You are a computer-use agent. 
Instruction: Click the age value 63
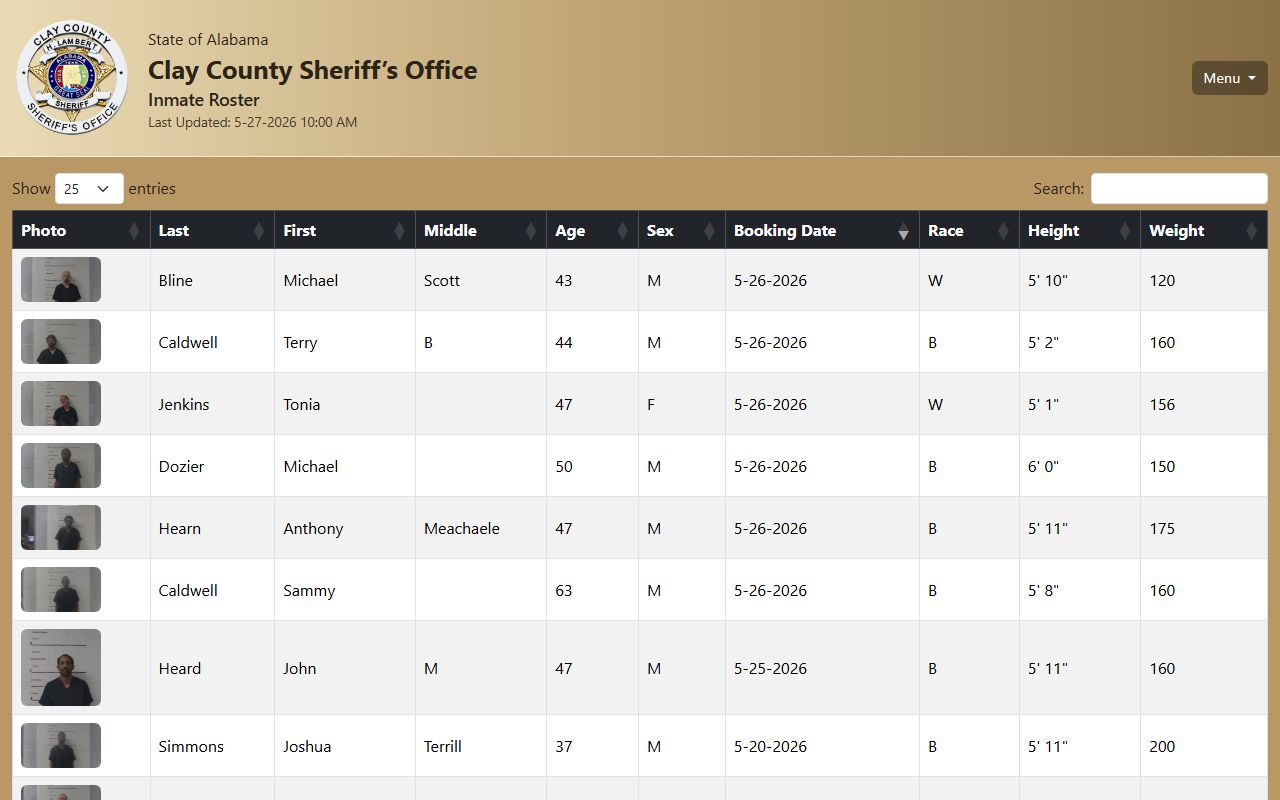click(x=564, y=590)
